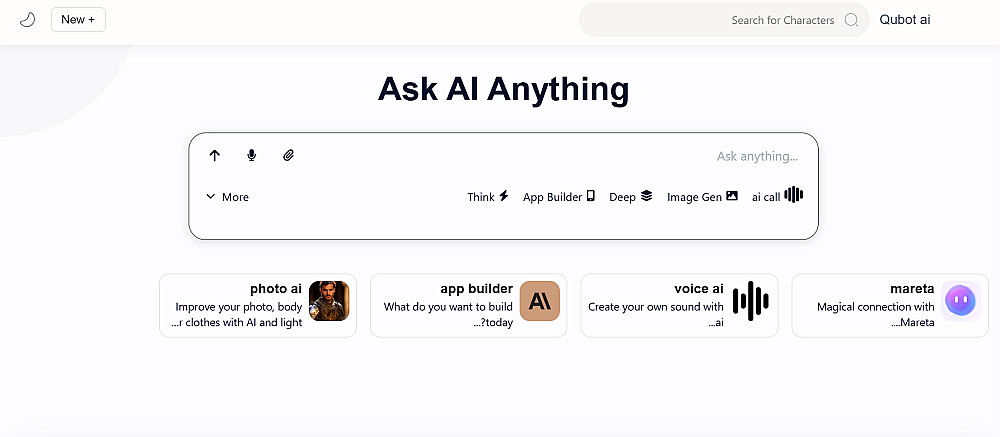Attach a file with paperclip icon
This screenshot has height=437, width=1000.
(x=289, y=155)
